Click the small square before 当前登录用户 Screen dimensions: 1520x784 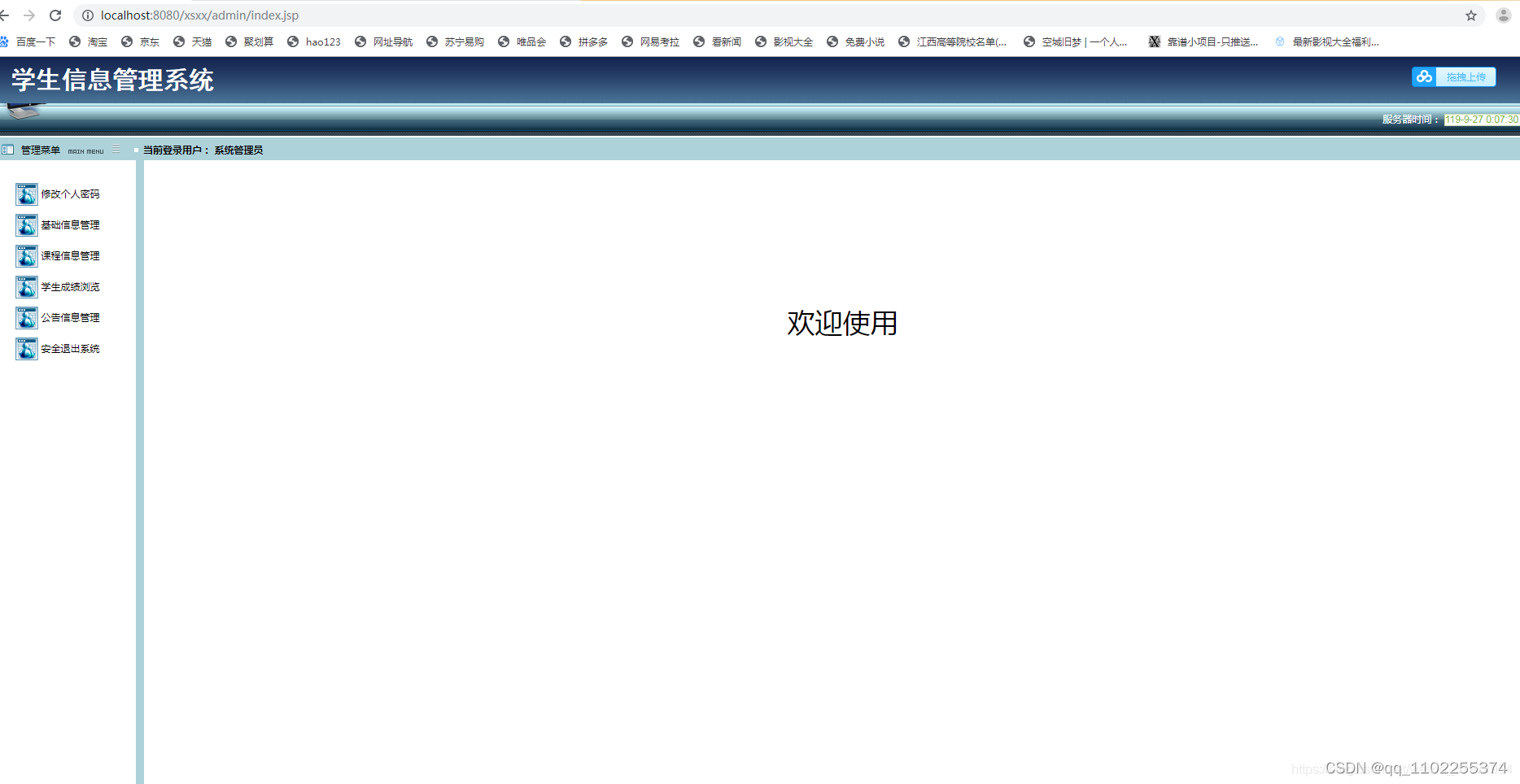[x=136, y=150]
